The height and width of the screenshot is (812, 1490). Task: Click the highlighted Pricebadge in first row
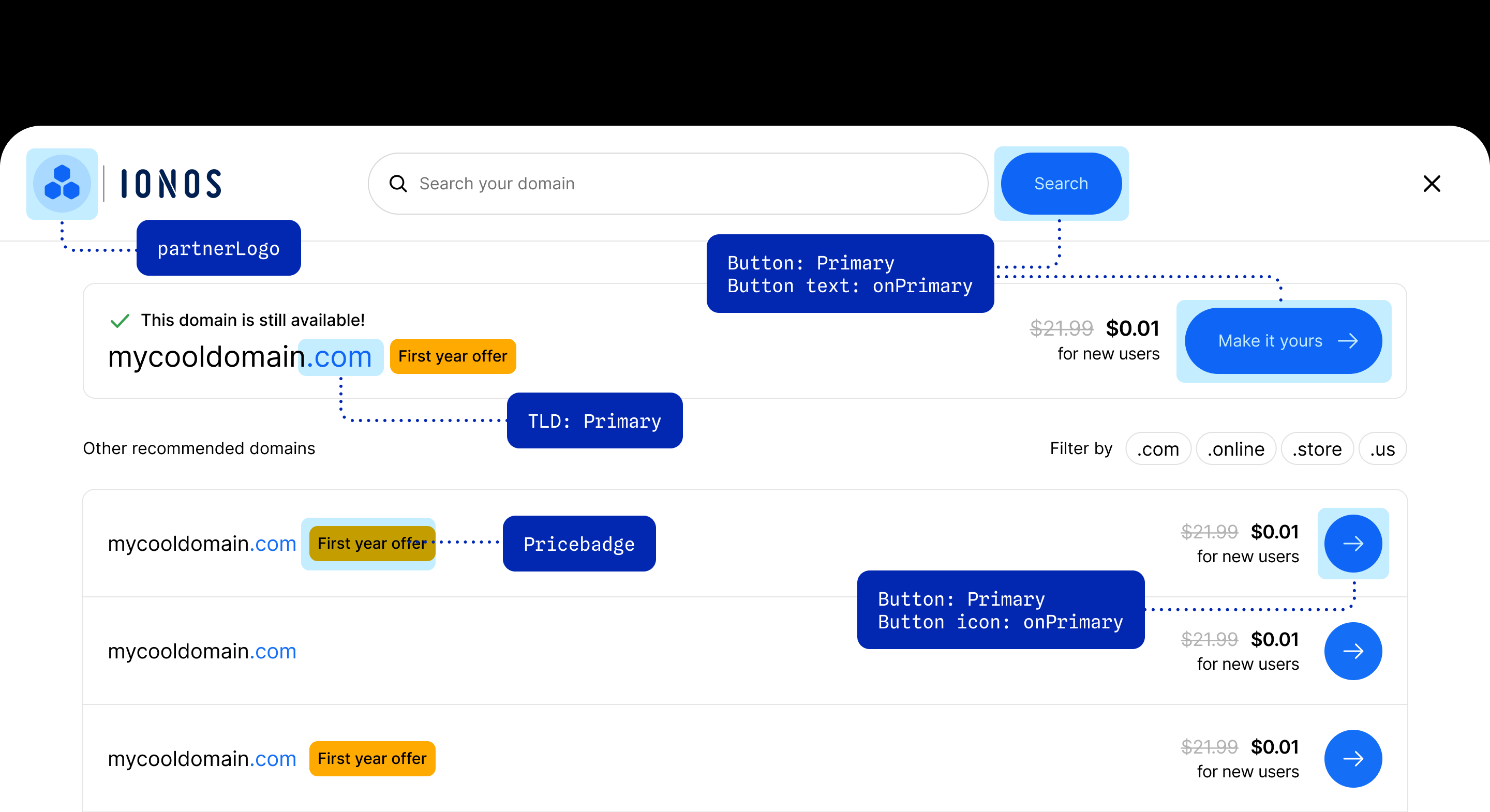click(371, 543)
